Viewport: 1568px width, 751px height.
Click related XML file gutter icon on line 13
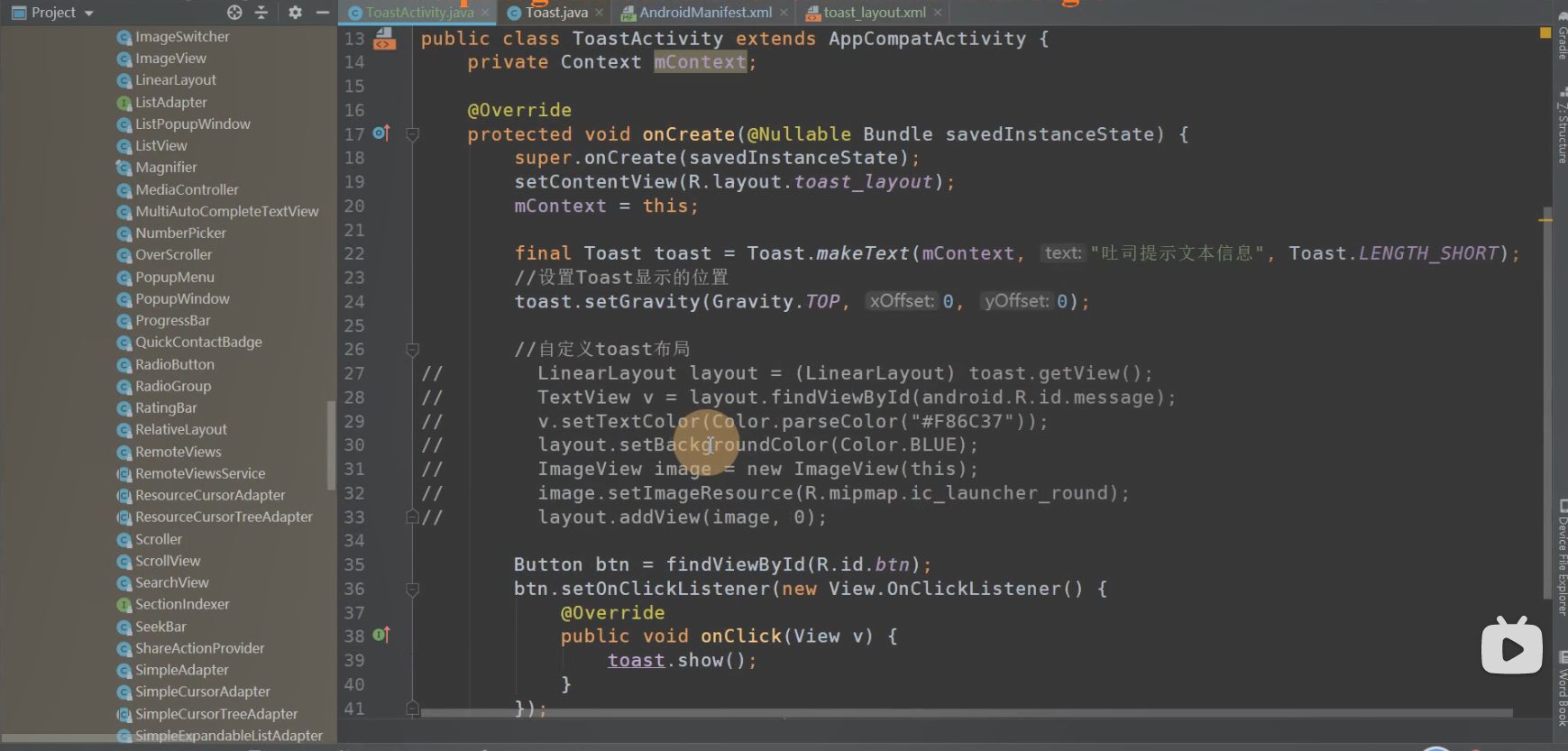tap(384, 38)
